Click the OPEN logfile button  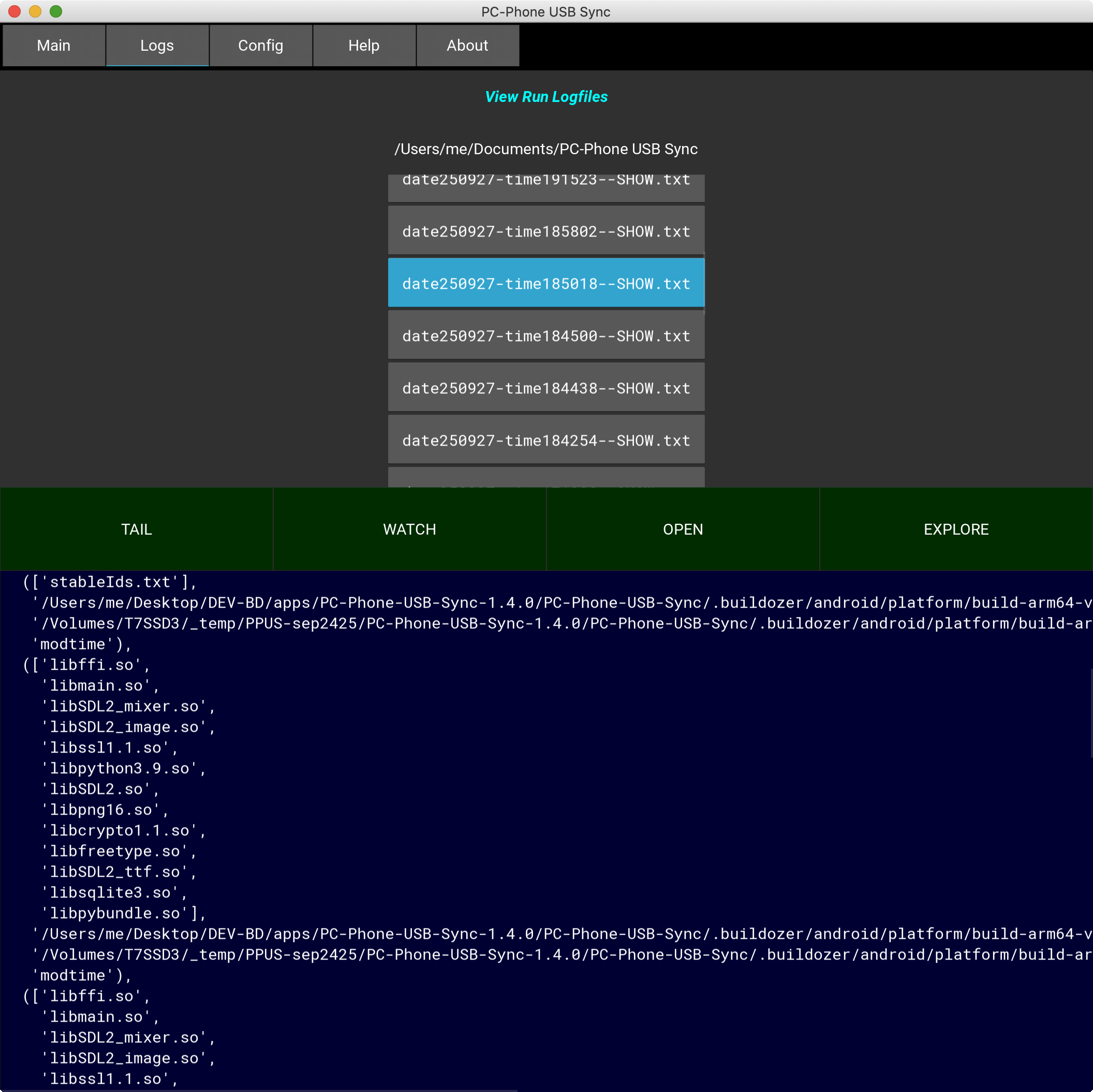[x=683, y=529]
